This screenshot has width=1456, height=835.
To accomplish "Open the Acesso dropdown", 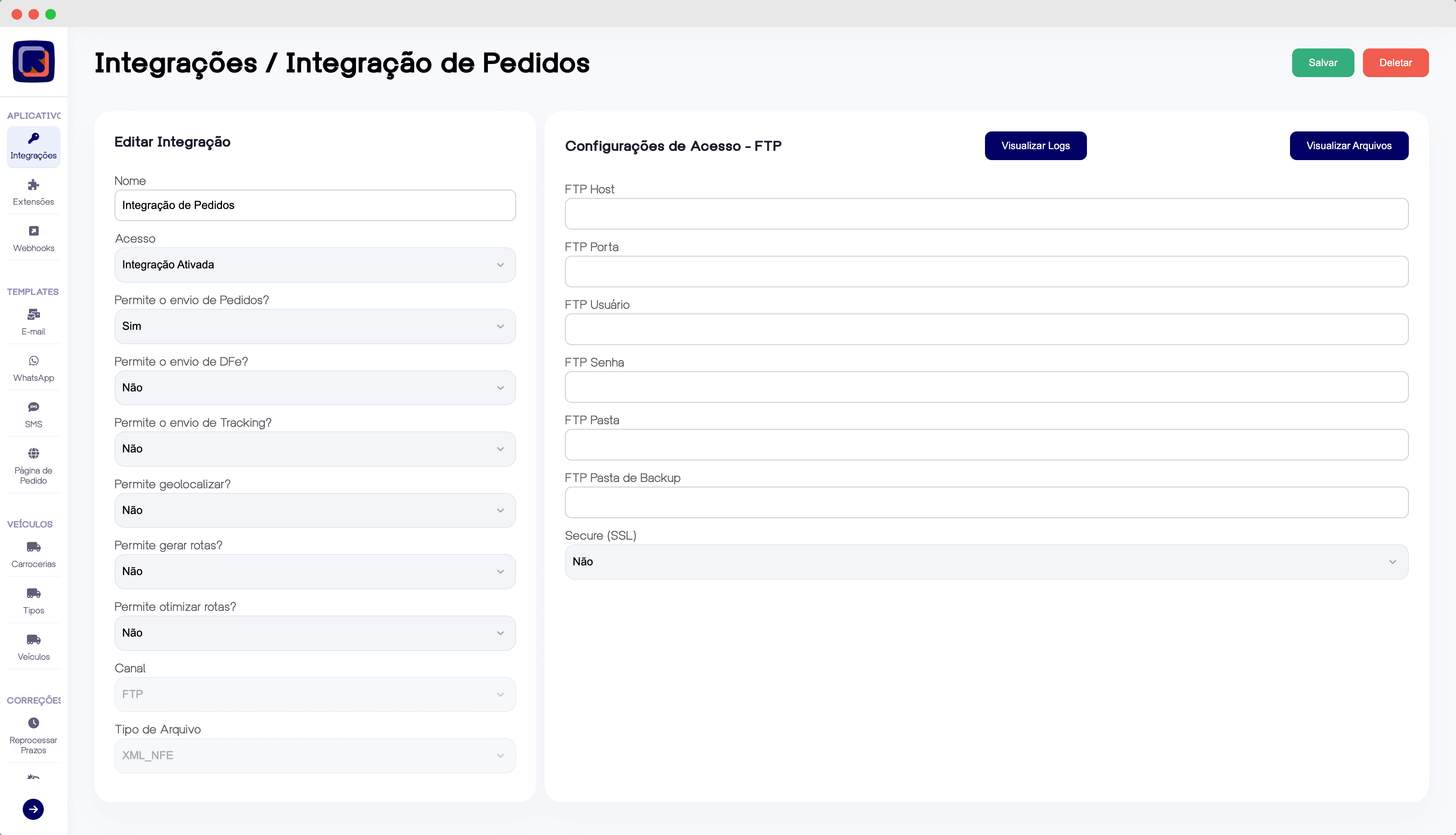I will [315, 265].
